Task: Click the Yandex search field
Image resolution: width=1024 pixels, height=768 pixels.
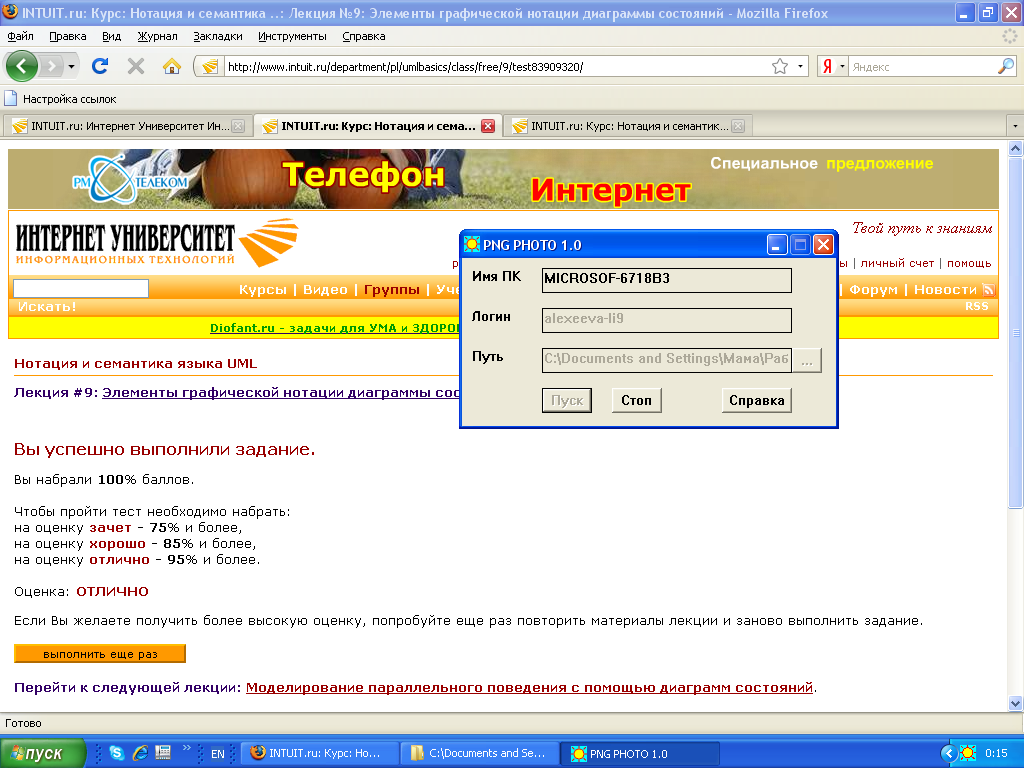Action: coord(922,67)
